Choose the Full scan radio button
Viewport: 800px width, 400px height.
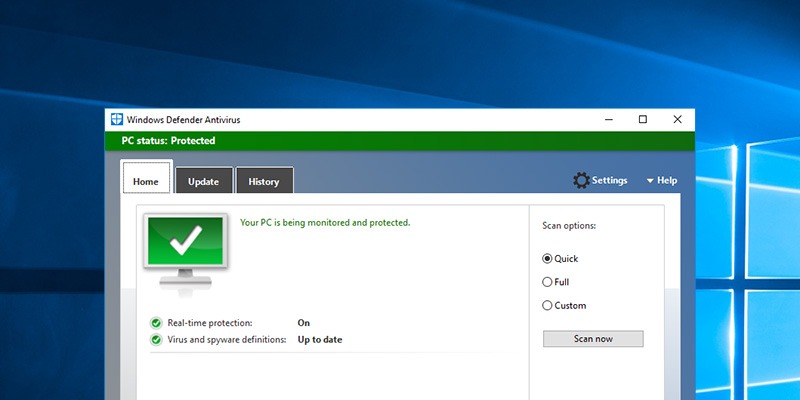[x=547, y=282]
